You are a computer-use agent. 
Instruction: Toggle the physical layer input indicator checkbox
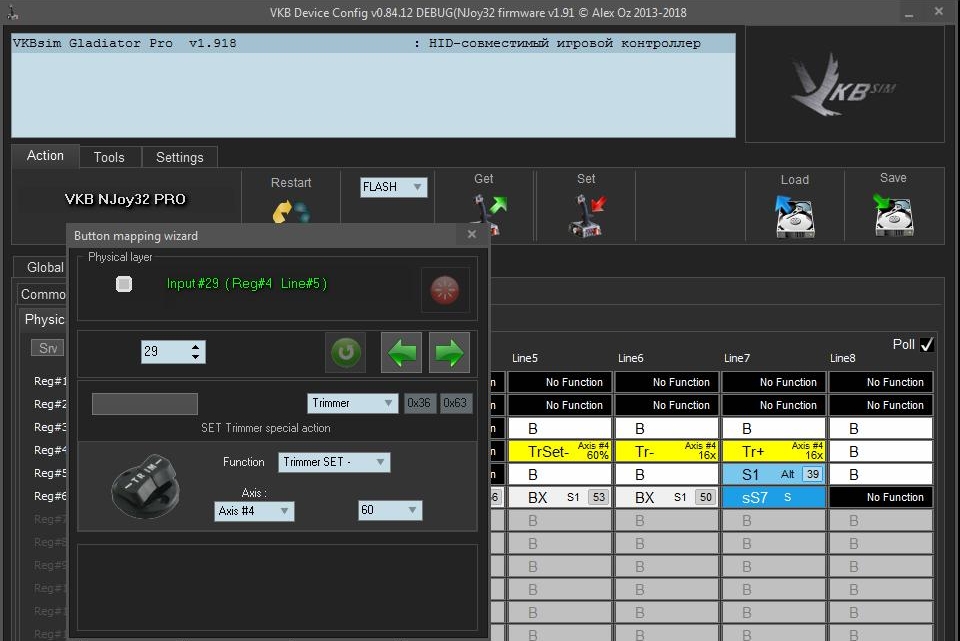(x=124, y=283)
